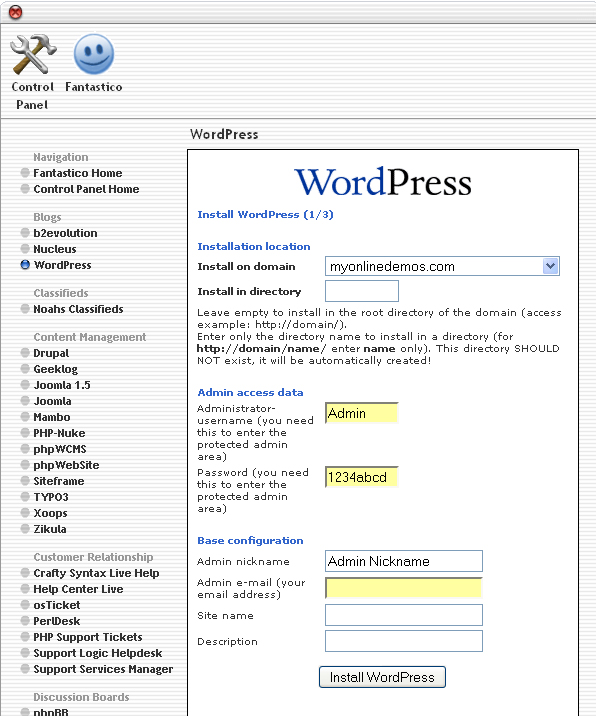596x716 pixels.
Task: Click bullet icon beside TYPO3
Action: [x=25, y=496]
